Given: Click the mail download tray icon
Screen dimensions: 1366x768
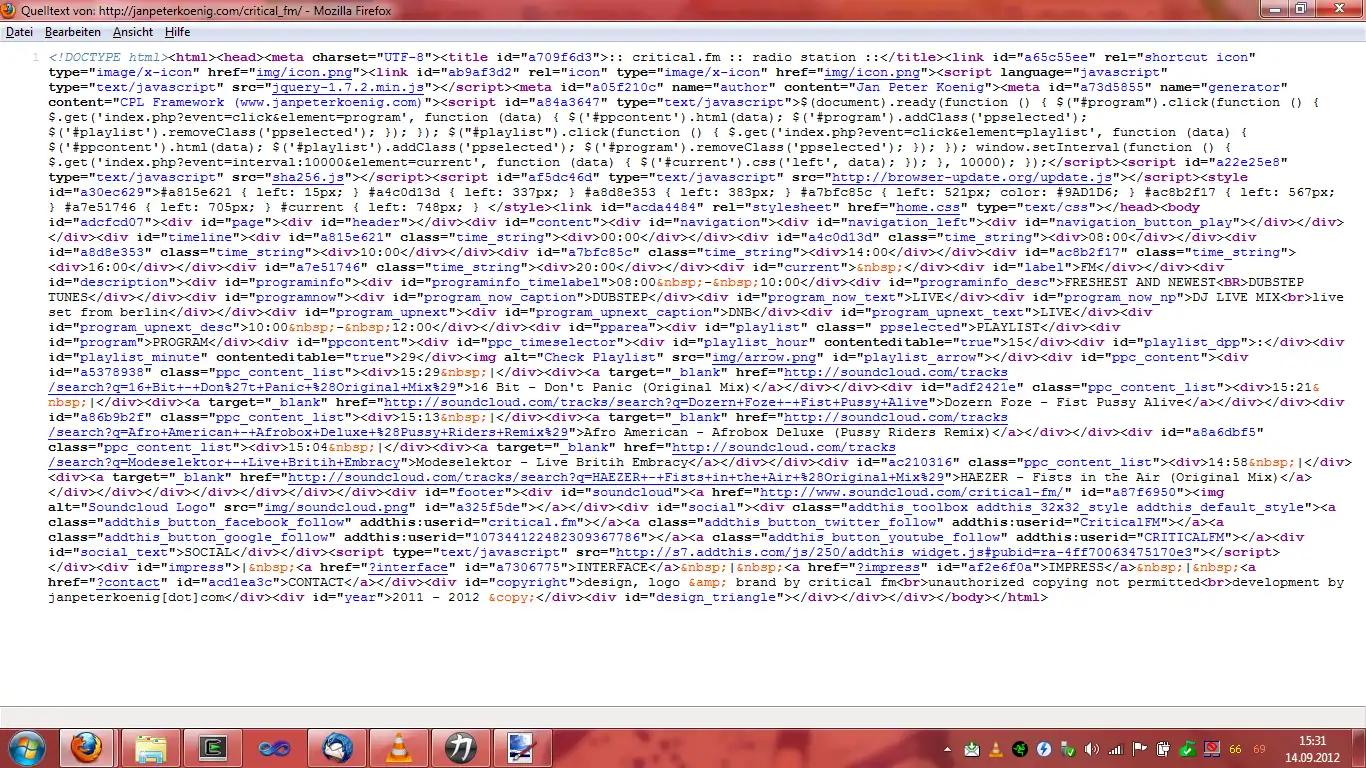Looking at the screenshot, I should click(972, 749).
